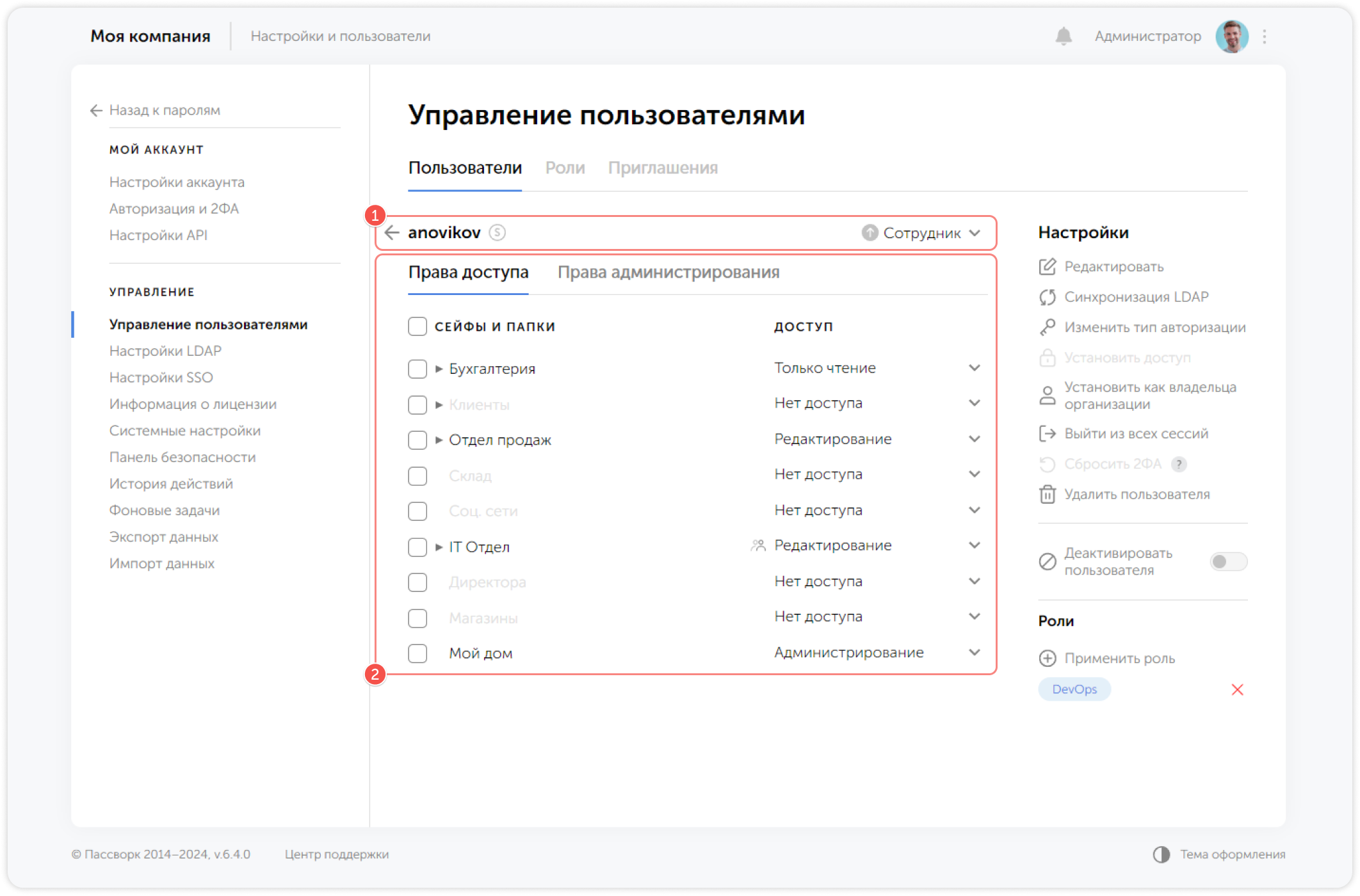This screenshot has width=1360, height=896.
Task: Click the Установить как владельца организации icon
Action: tap(1048, 395)
